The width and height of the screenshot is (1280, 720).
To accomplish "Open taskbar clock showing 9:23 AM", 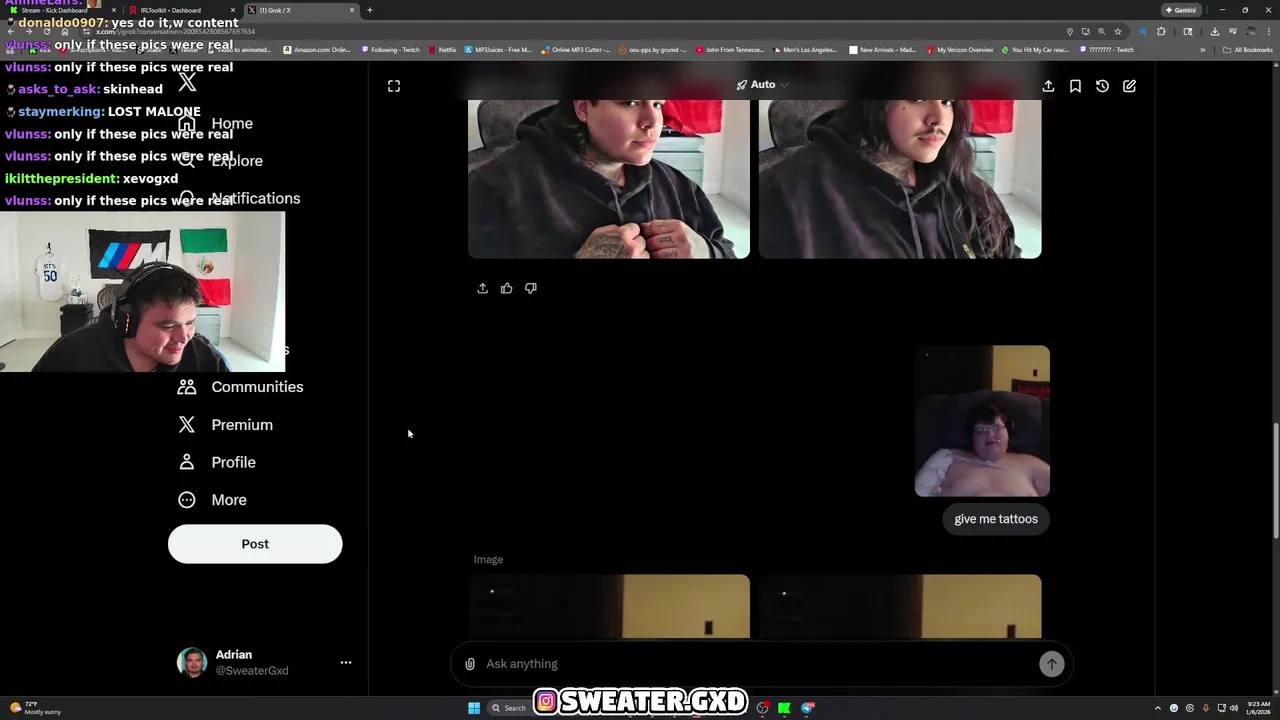I will coord(1257,708).
